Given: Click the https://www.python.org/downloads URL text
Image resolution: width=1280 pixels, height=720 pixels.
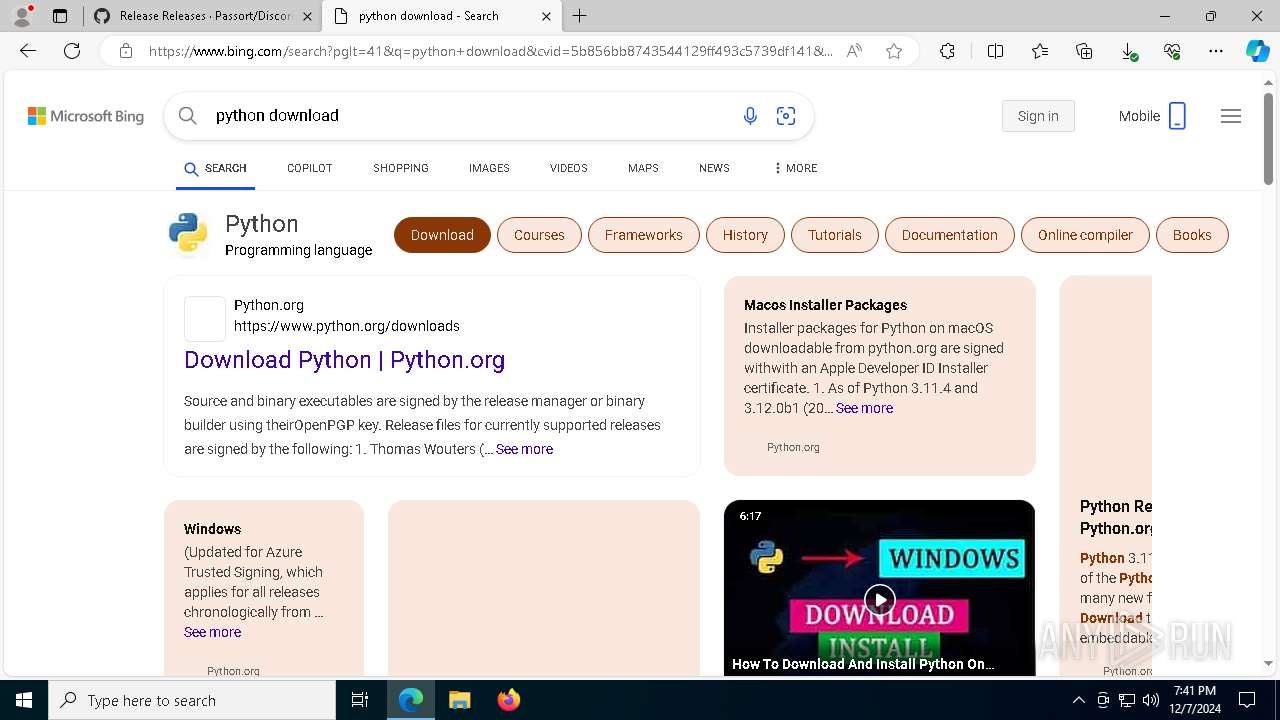Looking at the screenshot, I should 347,326.
